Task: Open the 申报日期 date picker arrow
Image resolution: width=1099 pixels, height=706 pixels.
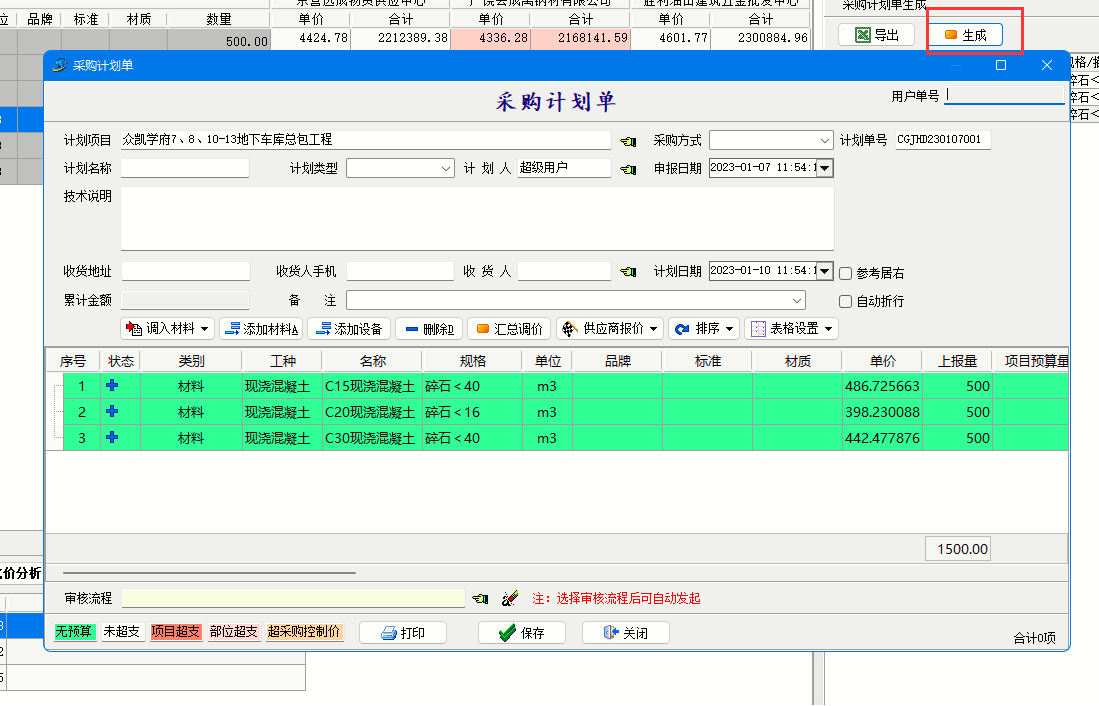Action: (x=825, y=168)
